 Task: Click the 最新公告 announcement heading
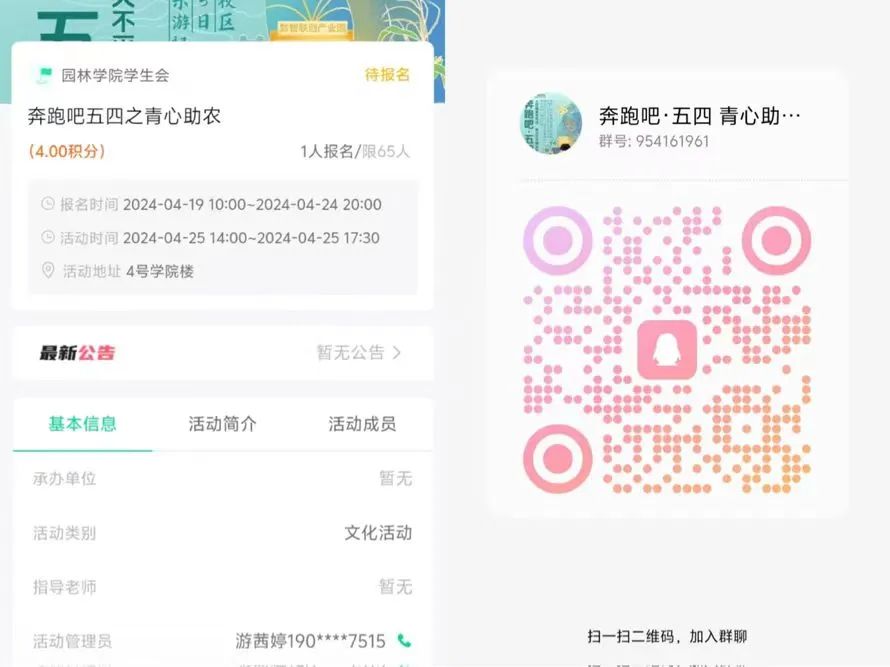(77, 353)
